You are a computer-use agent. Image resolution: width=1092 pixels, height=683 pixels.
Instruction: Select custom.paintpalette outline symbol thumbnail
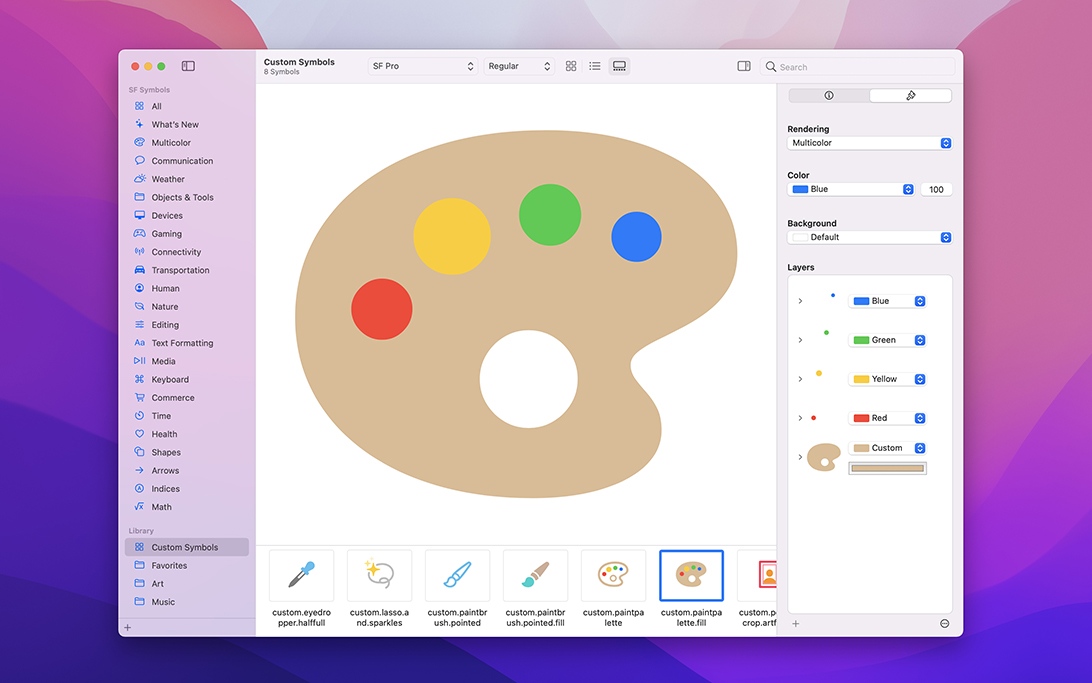click(614, 576)
